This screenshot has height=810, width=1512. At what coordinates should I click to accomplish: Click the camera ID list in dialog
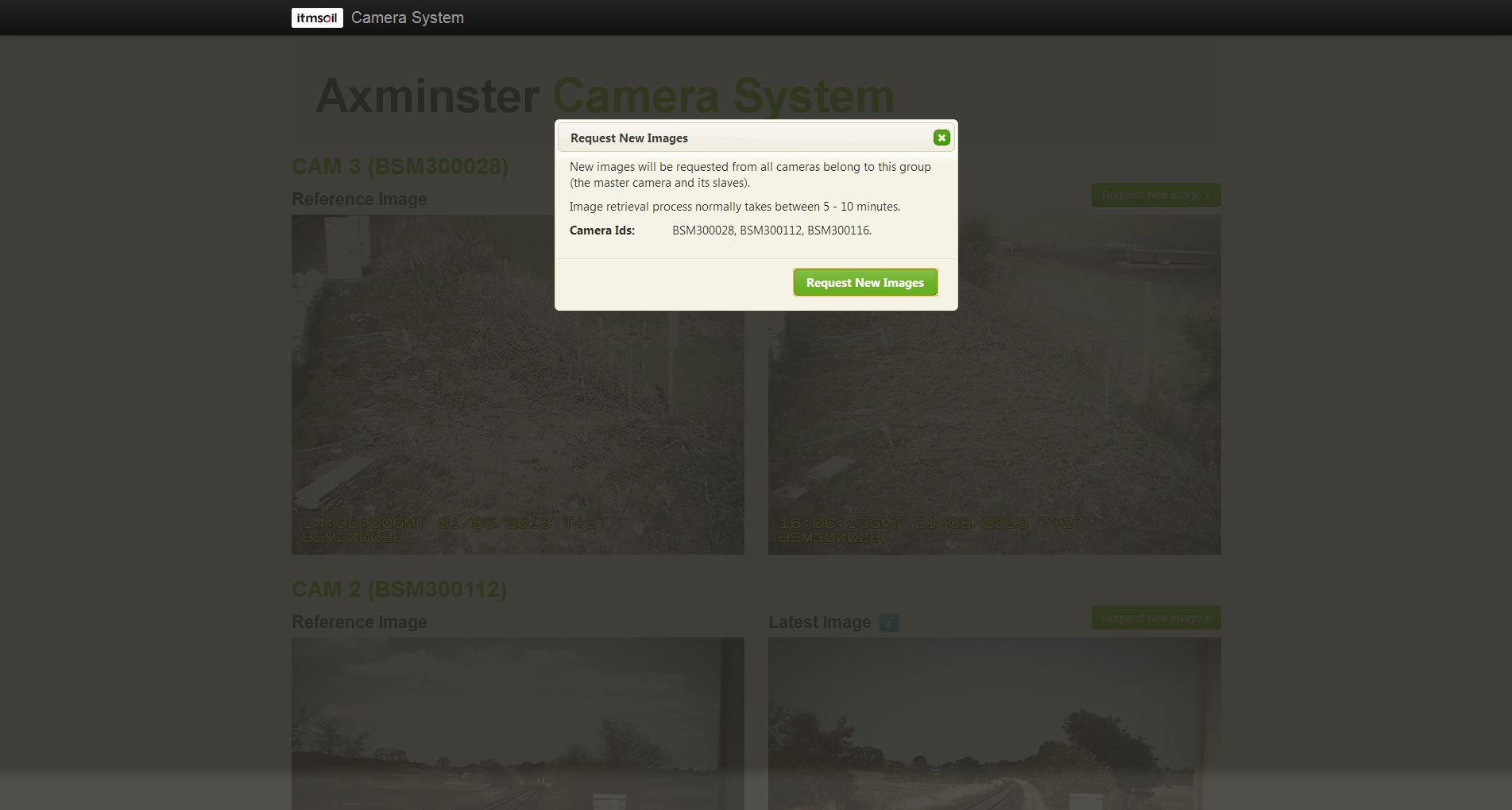coord(771,231)
